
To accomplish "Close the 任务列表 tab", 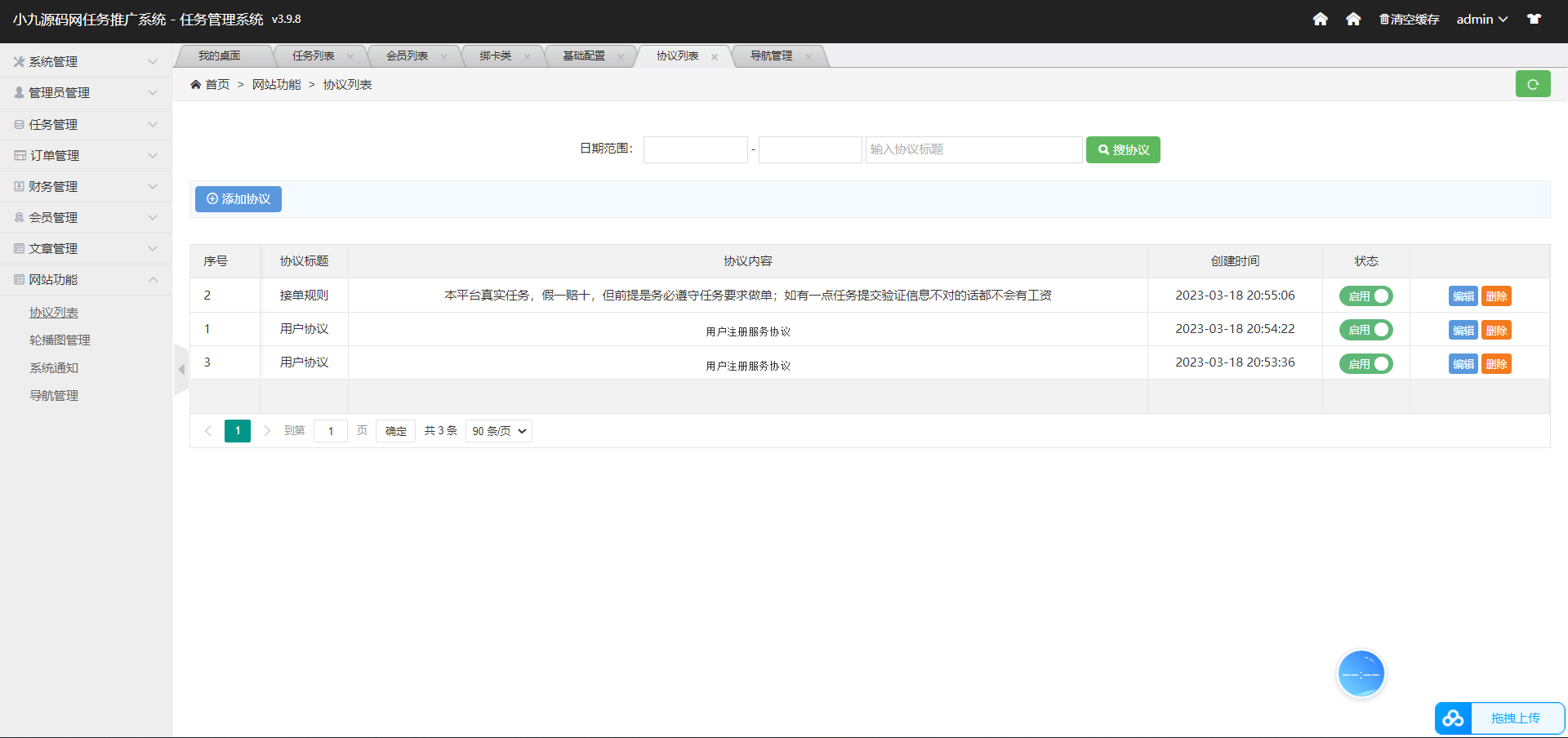I will pyautogui.click(x=350, y=56).
